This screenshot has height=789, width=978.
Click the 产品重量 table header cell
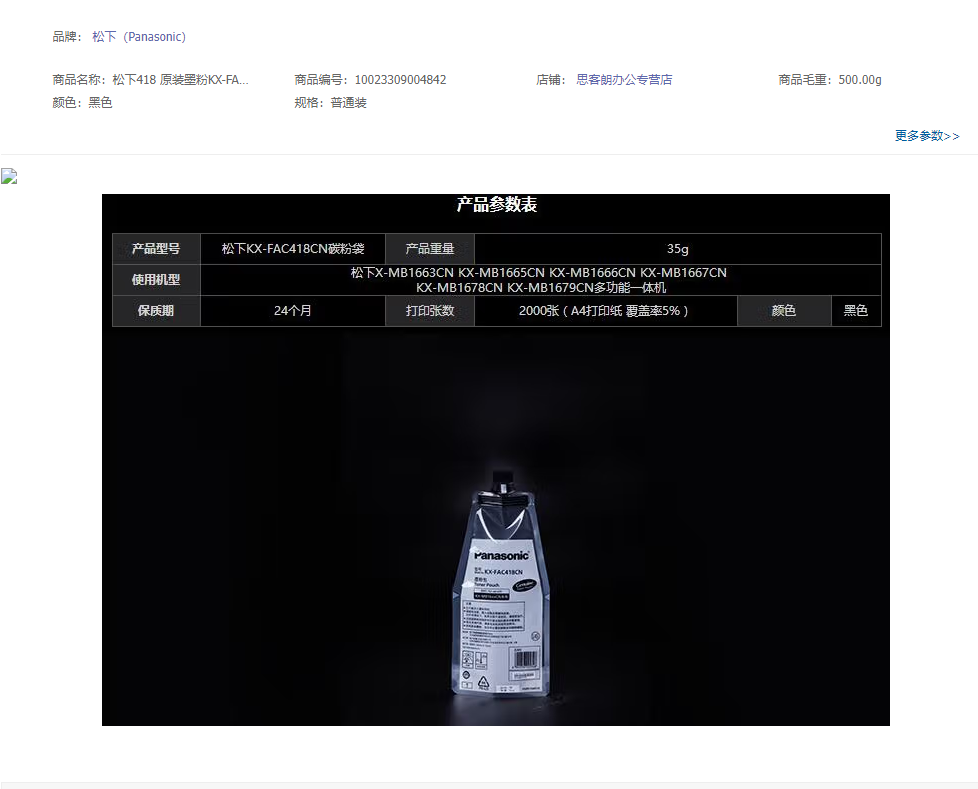pos(430,249)
